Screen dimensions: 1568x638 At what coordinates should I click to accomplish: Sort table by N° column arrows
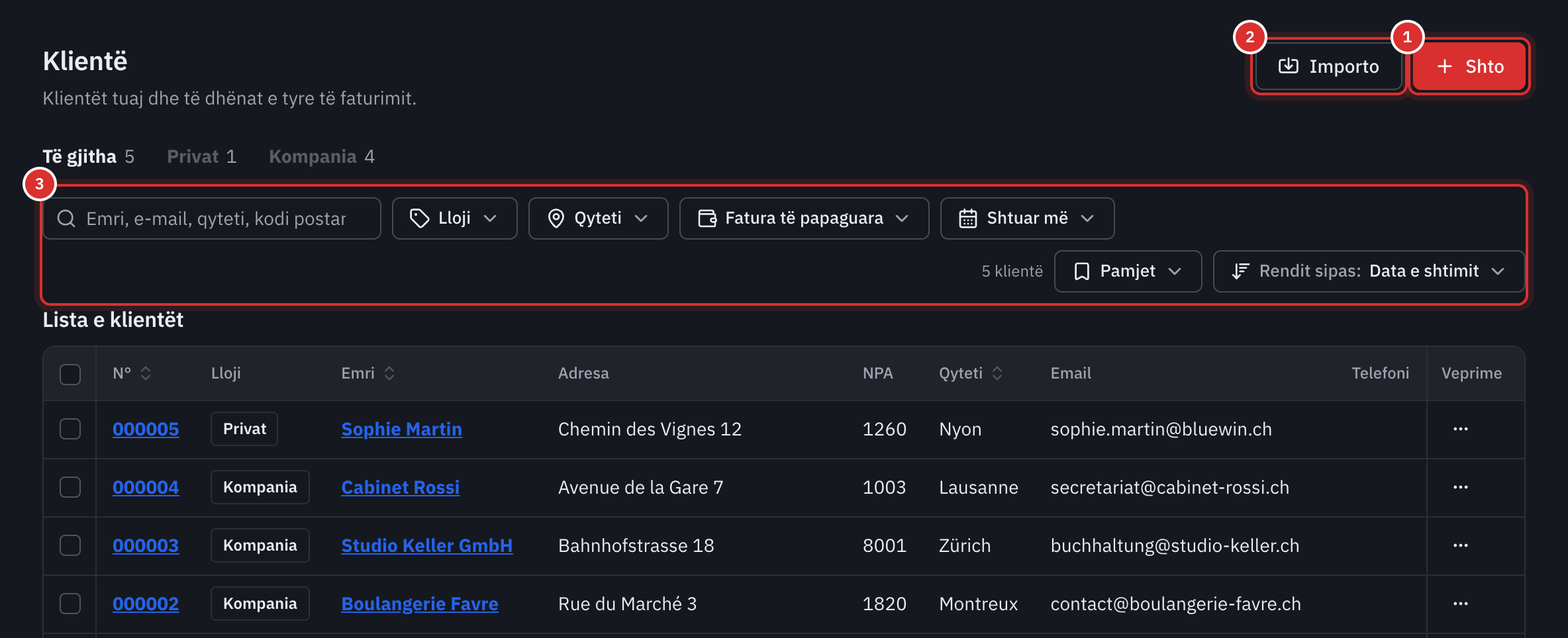146,373
